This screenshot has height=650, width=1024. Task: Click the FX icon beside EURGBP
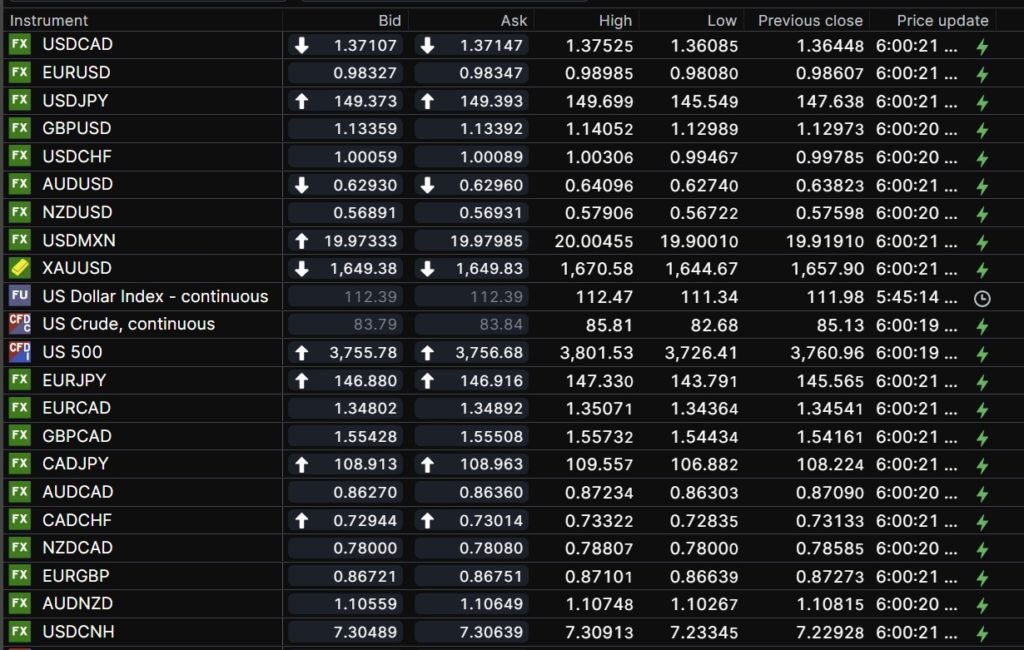click(x=19, y=576)
